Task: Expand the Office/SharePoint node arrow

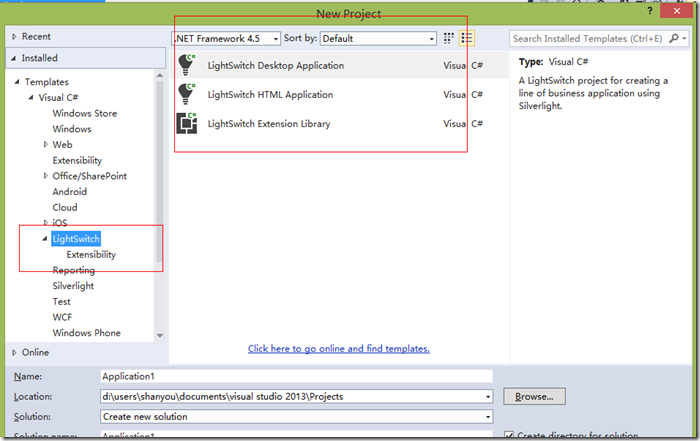Action: [46, 176]
